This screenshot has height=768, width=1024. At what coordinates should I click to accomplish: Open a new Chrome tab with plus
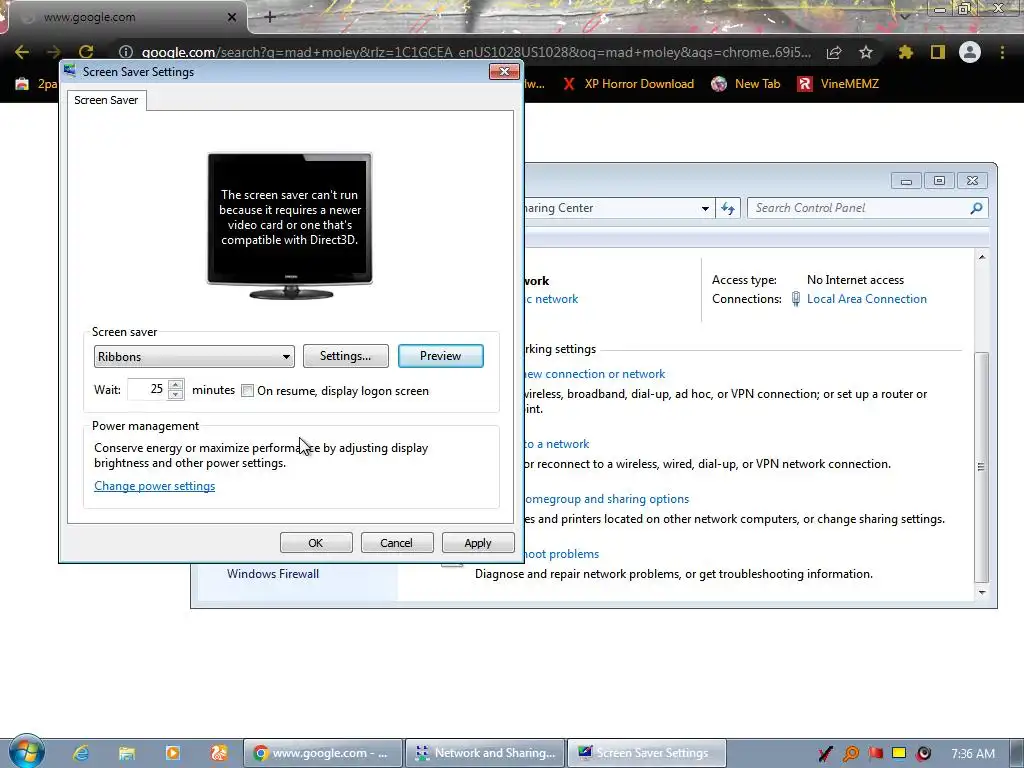270,18
